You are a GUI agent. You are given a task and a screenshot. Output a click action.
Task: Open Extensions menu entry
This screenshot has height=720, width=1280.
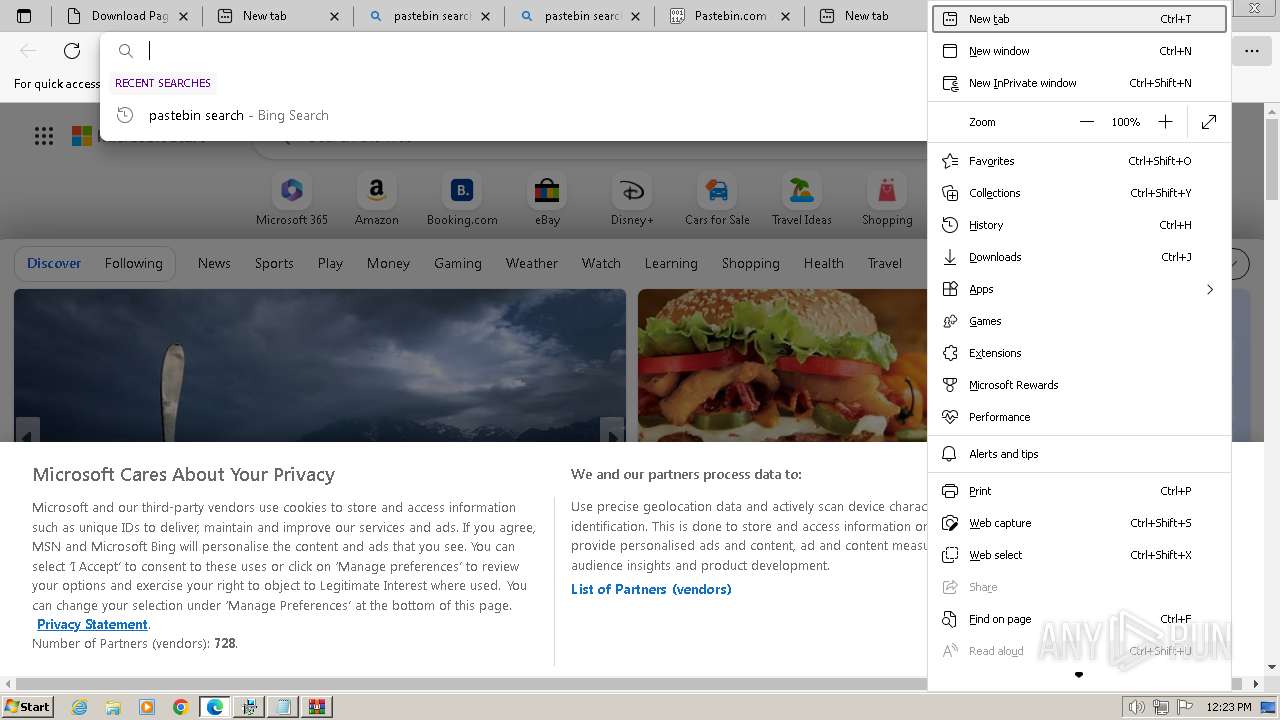point(1079,353)
